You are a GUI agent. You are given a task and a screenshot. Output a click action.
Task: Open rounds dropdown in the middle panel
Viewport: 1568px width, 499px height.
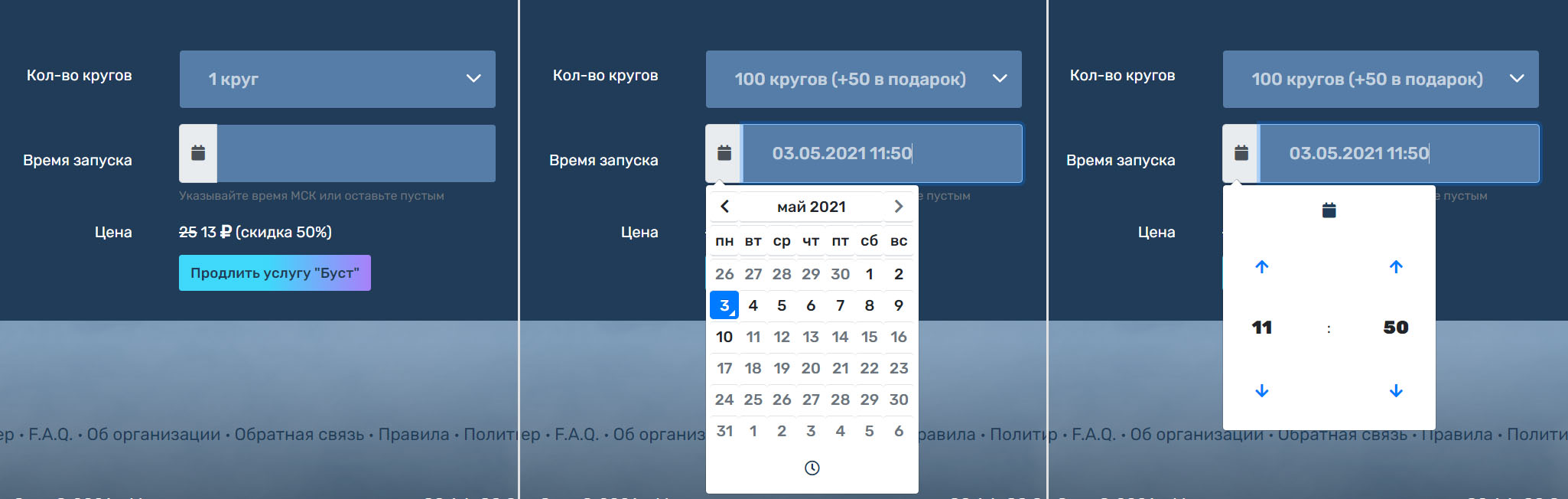pyautogui.click(x=864, y=79)
